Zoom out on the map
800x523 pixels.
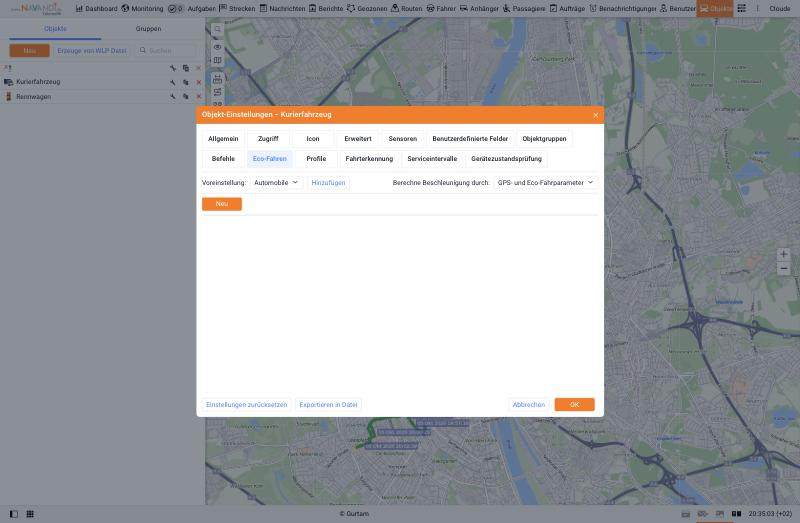pyautogui.click(x=784, y=268)
